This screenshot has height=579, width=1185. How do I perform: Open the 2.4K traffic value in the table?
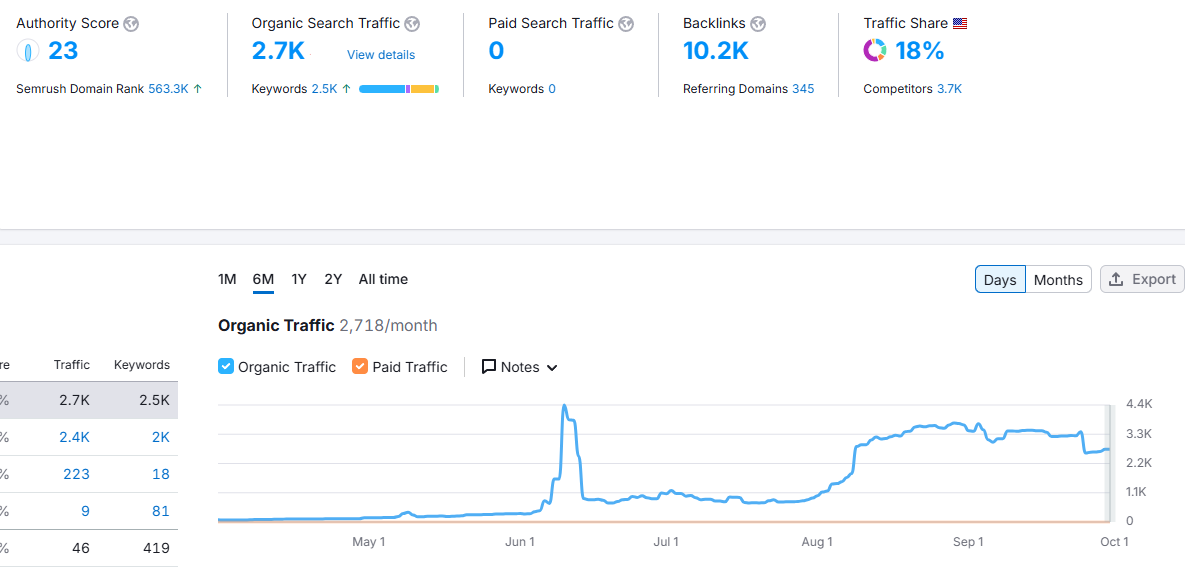click(74, 437)
